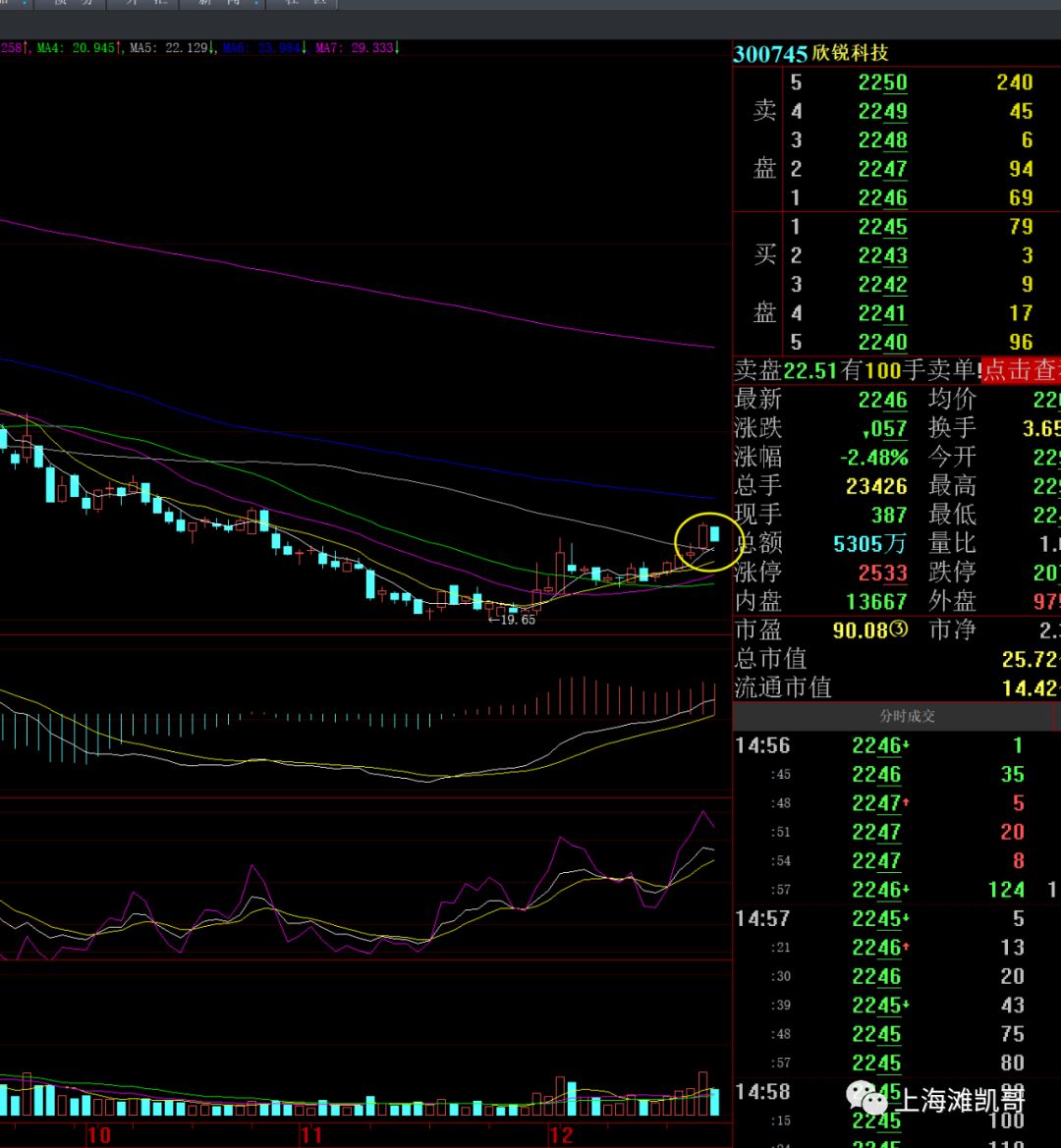Image resolution: width=1061 pixels, height=1148 pixels.
Task: Click the 300745 欣锐科技 stock title
Action: [810, 53]
